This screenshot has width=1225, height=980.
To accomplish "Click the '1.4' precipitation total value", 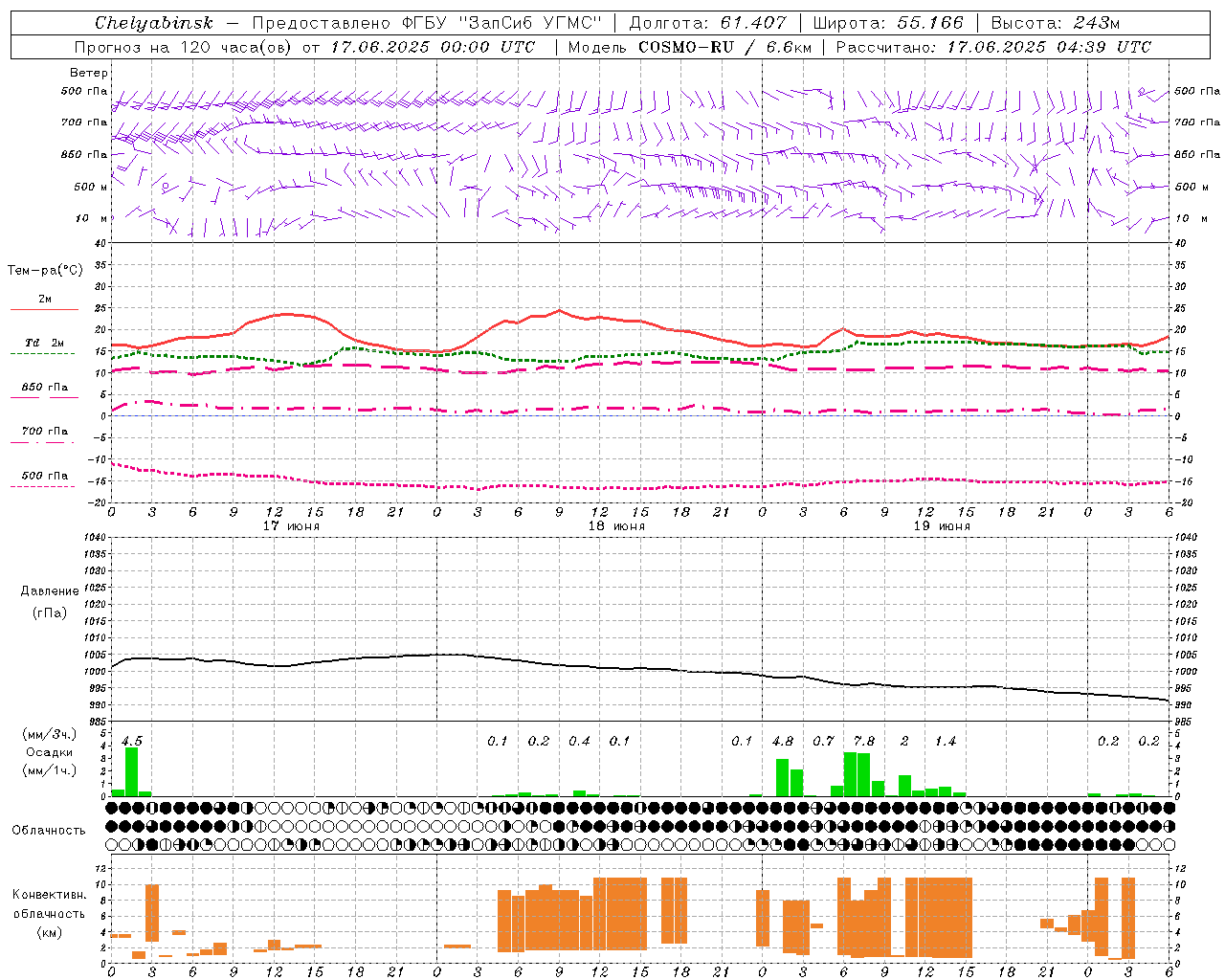I will coord(946,742).
